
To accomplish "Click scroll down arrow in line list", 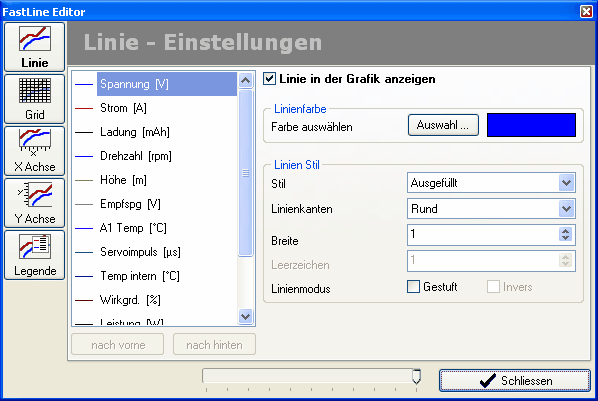I will 245,316.
